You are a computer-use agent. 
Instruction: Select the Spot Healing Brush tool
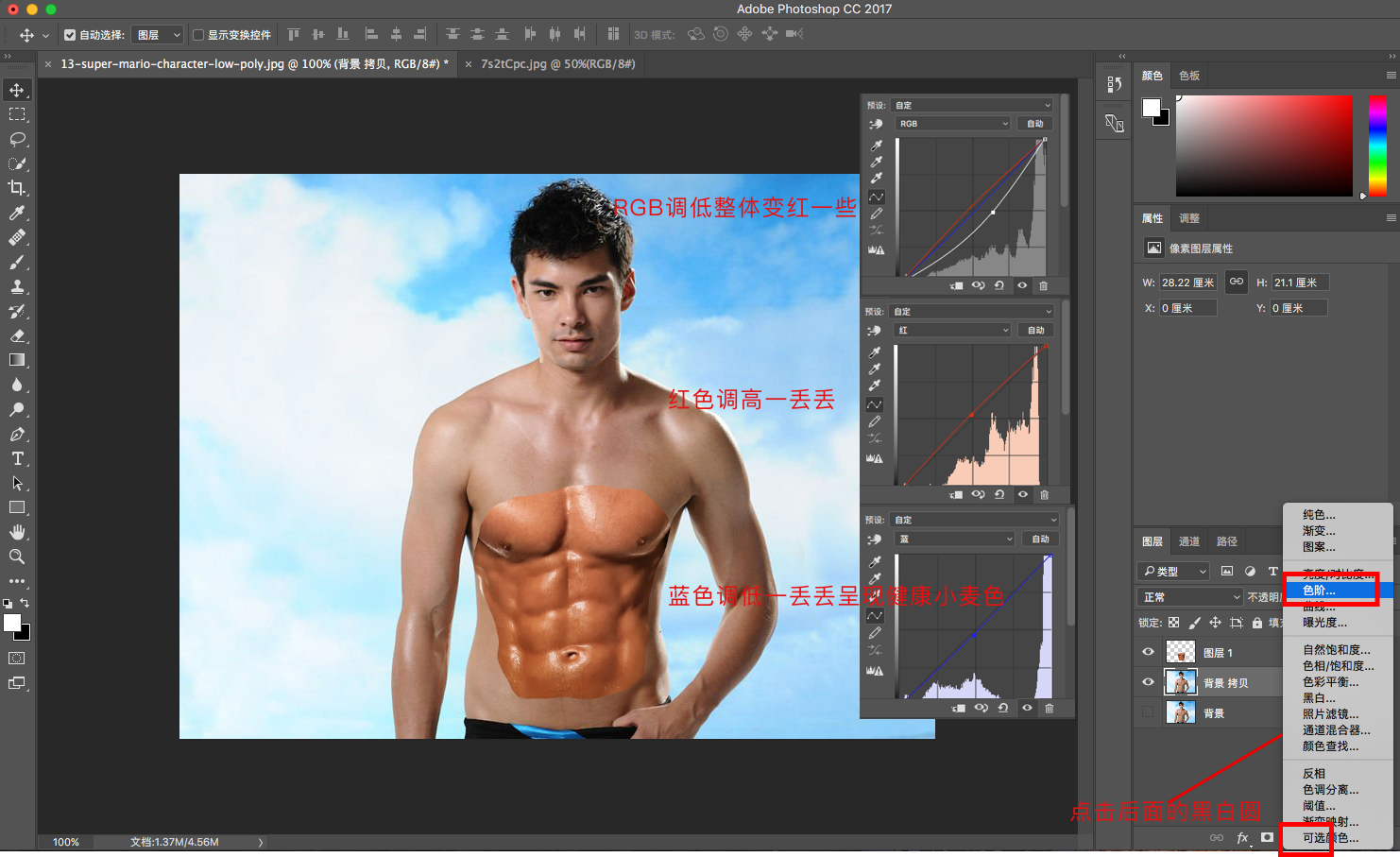tap(17, 237)
